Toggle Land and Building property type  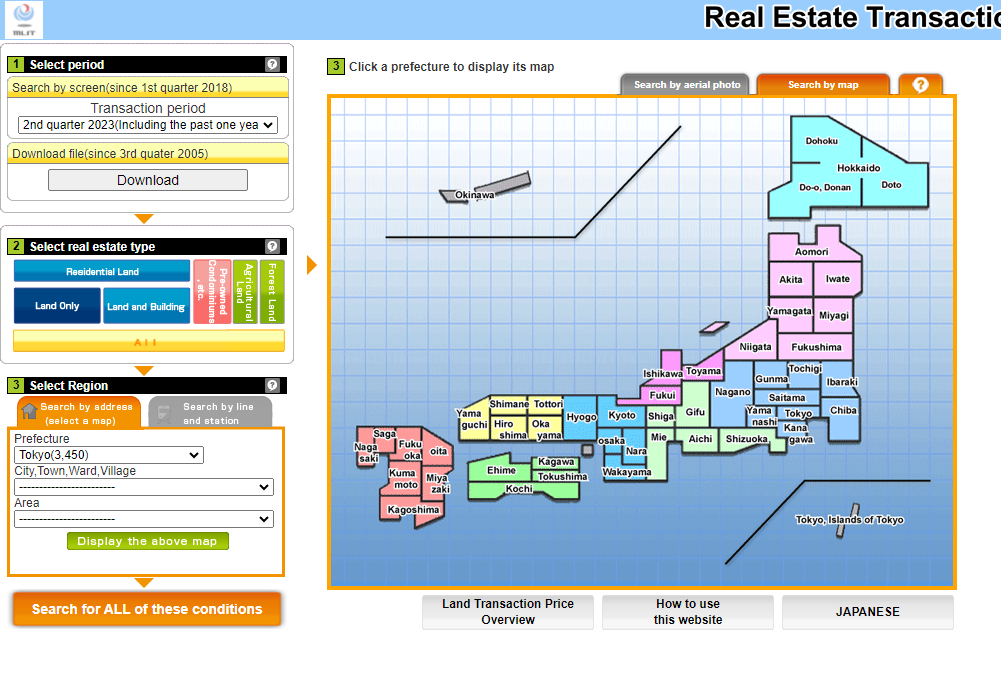coord(146,306)
